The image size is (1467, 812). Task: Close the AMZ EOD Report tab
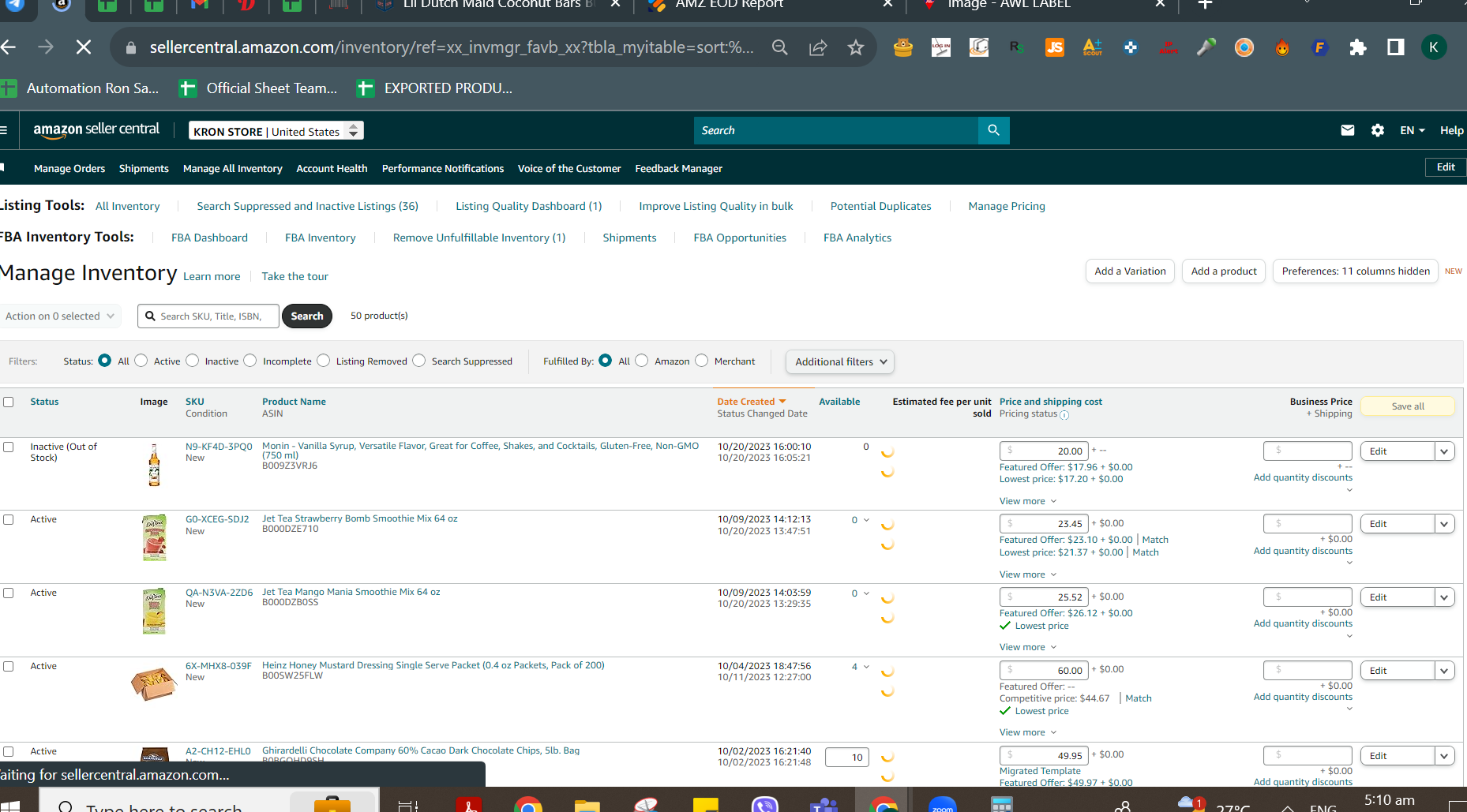(888, 4)
